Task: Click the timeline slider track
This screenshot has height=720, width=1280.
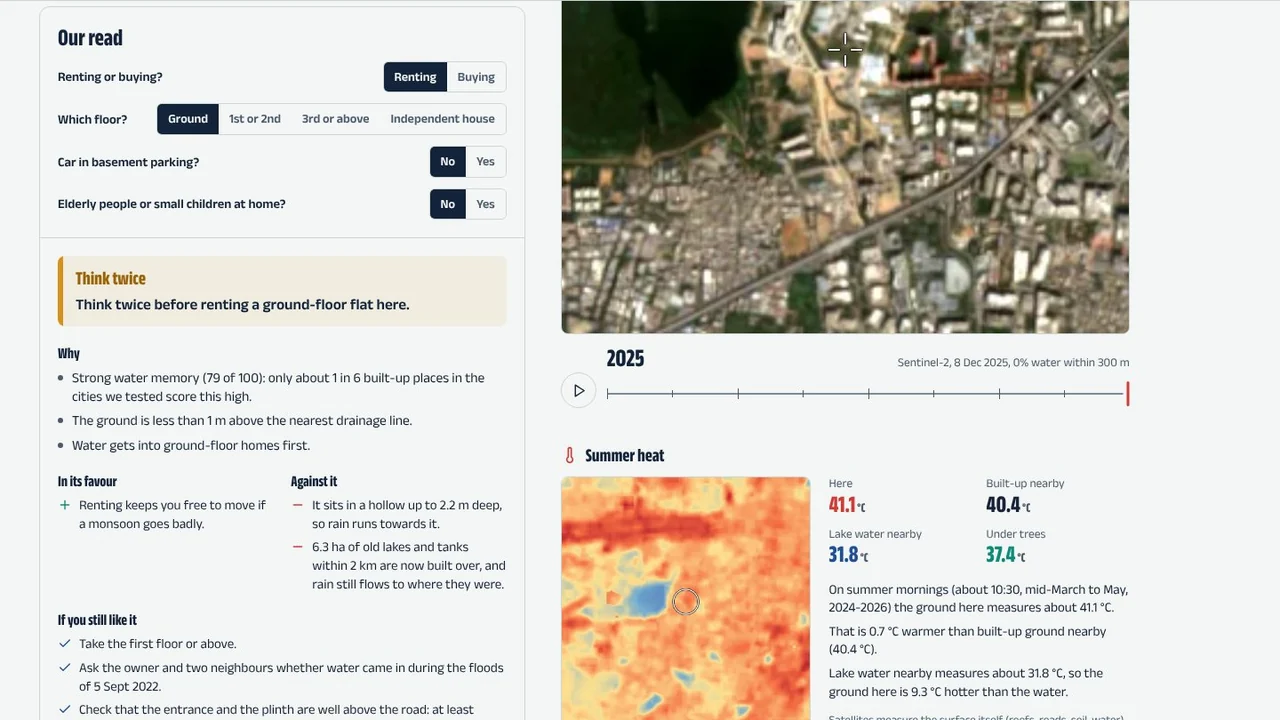Action: 867,394
